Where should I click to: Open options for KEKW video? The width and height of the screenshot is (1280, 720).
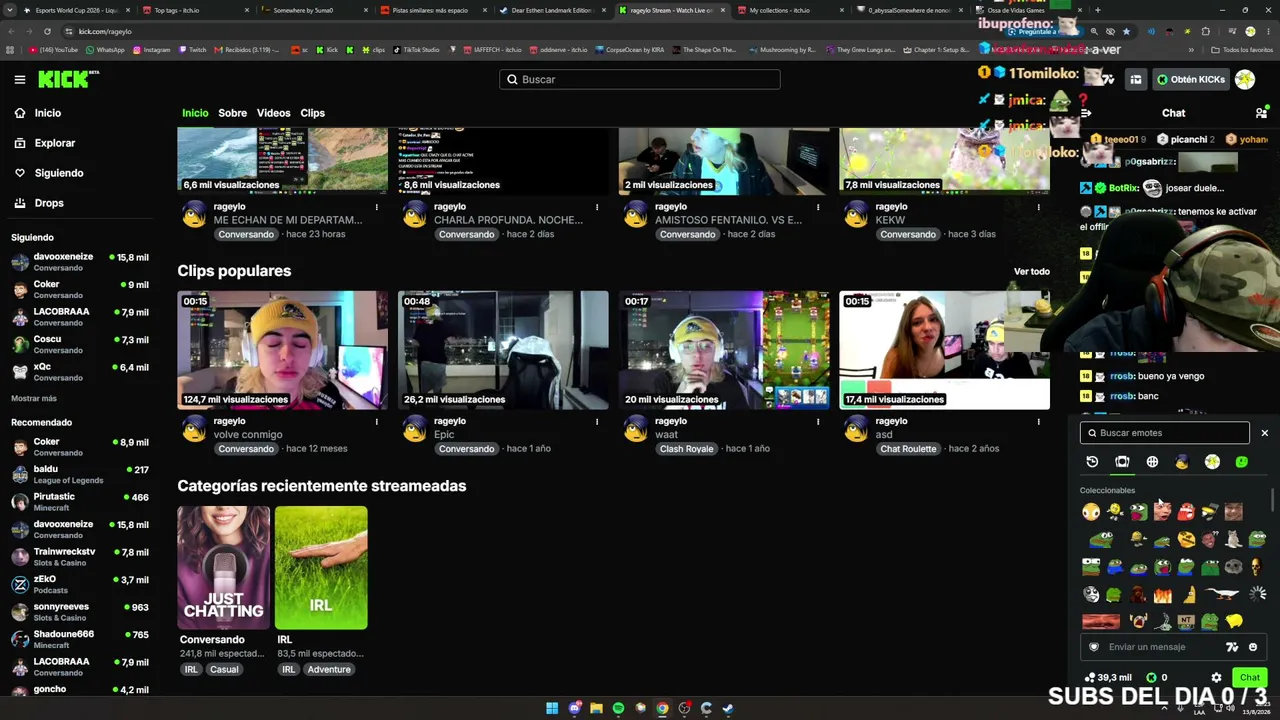point(1038,207)
